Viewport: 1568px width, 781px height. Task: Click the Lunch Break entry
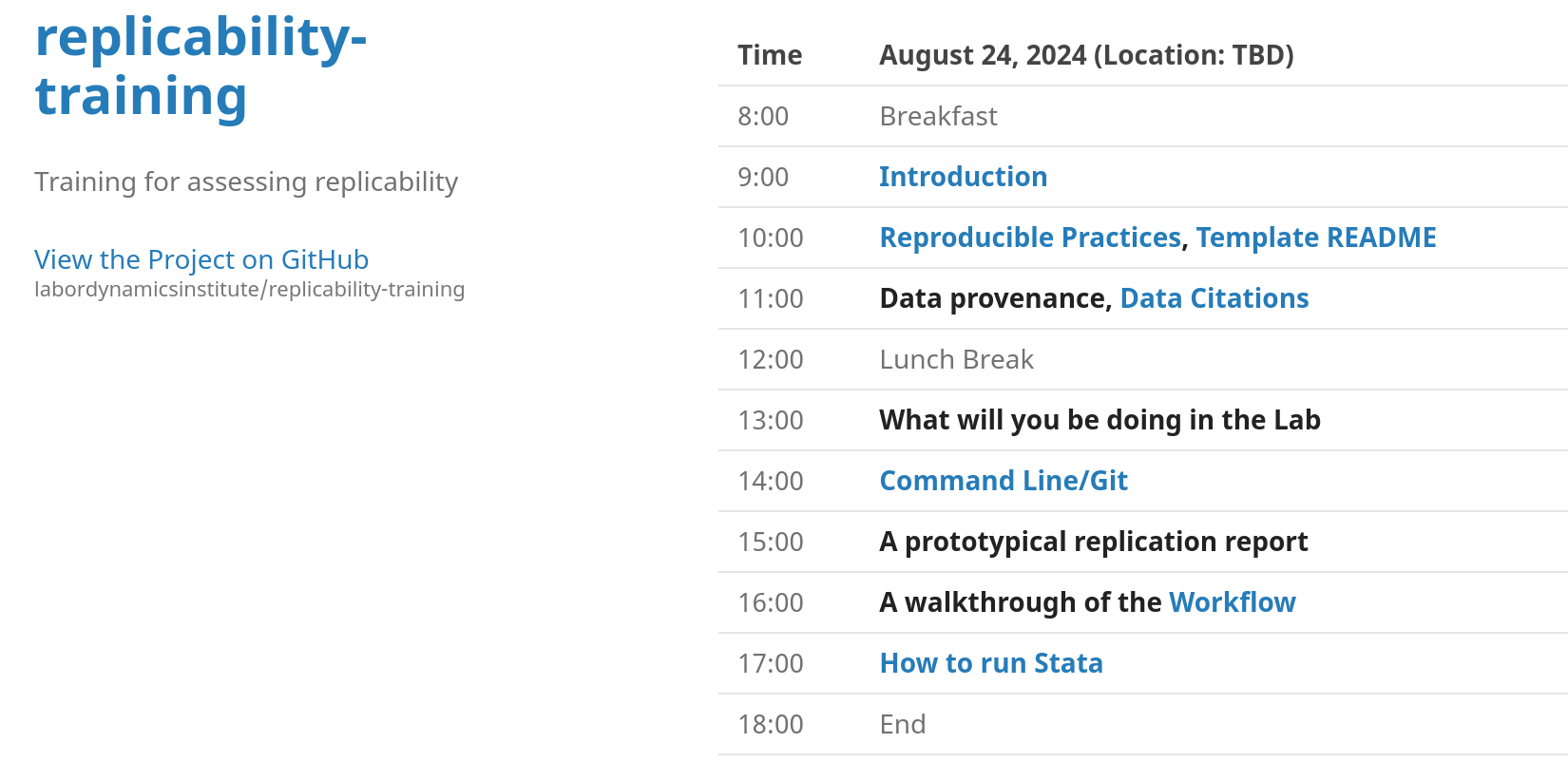pos(956,359)
